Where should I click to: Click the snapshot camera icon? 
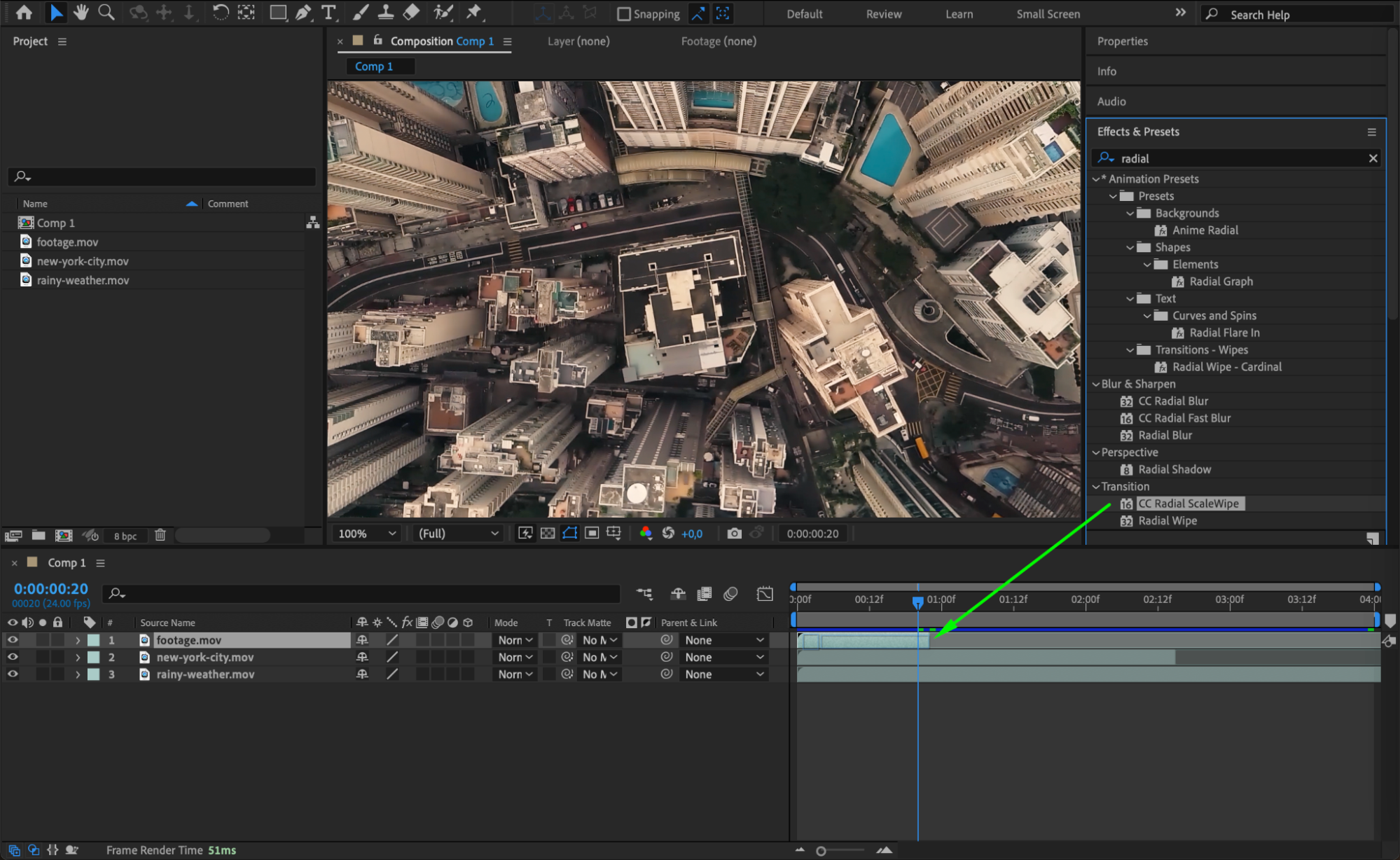(733, 534)
